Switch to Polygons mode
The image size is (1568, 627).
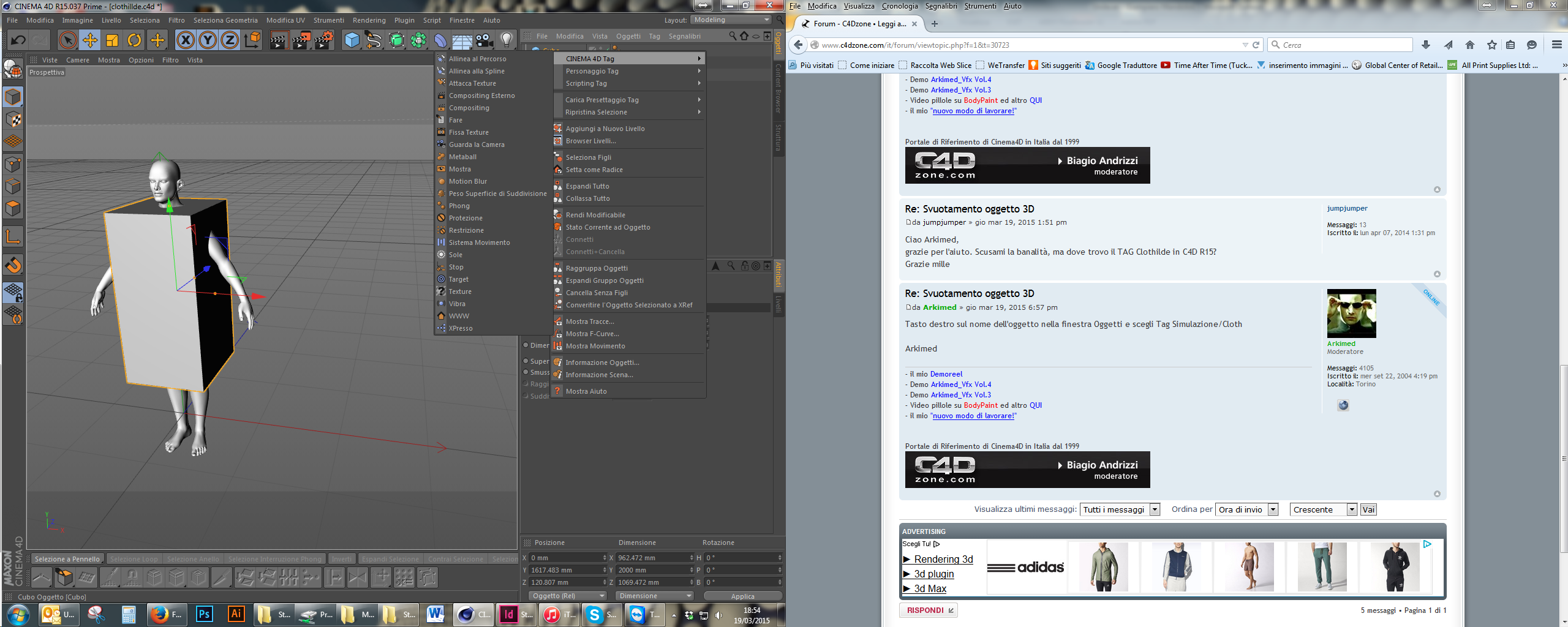click(13, 209)
